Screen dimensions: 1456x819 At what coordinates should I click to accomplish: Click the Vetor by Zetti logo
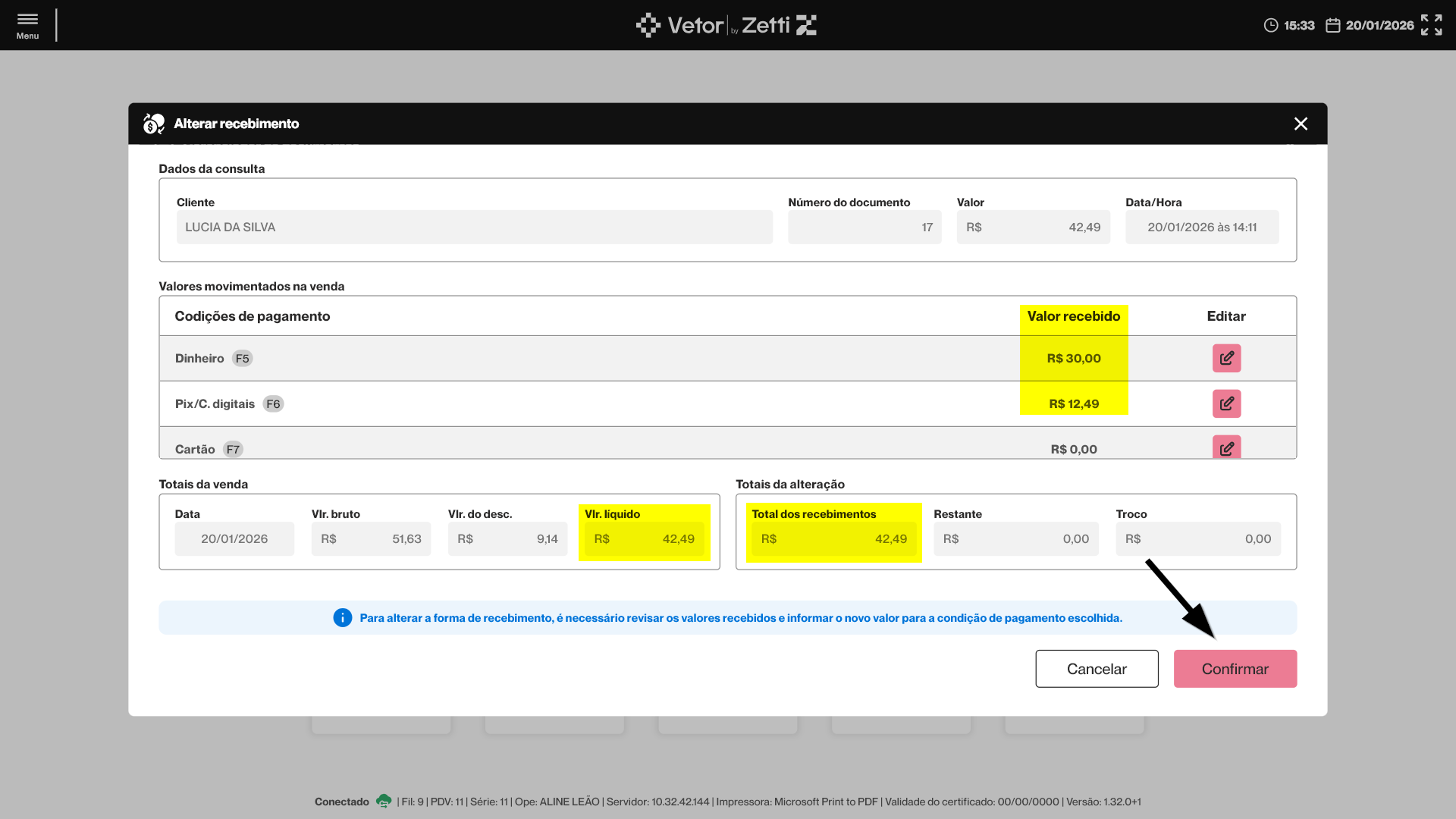(x=726, y=26)
